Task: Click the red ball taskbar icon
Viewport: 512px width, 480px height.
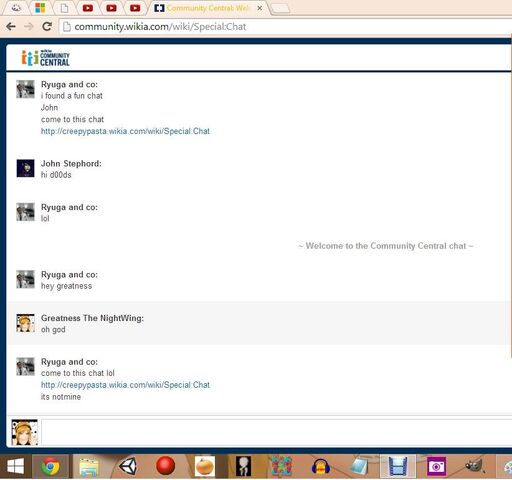Action: [x=166, y=466]
